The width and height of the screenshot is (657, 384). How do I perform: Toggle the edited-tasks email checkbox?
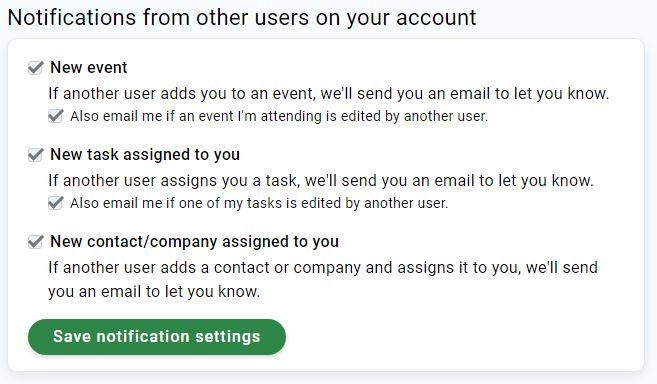point(55,203)
